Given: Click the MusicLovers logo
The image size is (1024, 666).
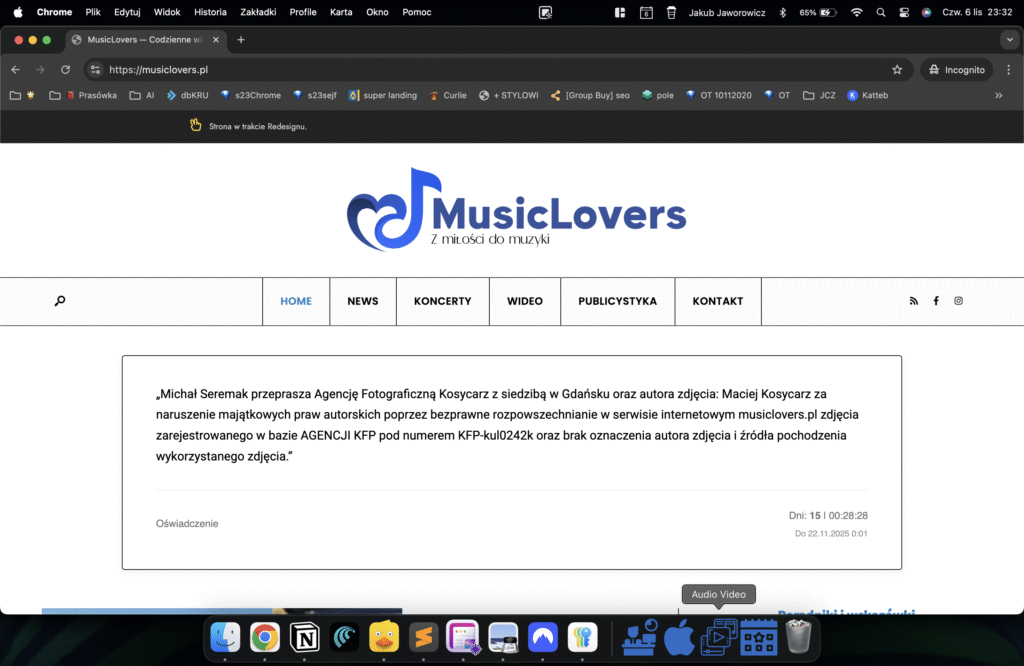Looking at the screenshot, I should click(x=516, y=210).
